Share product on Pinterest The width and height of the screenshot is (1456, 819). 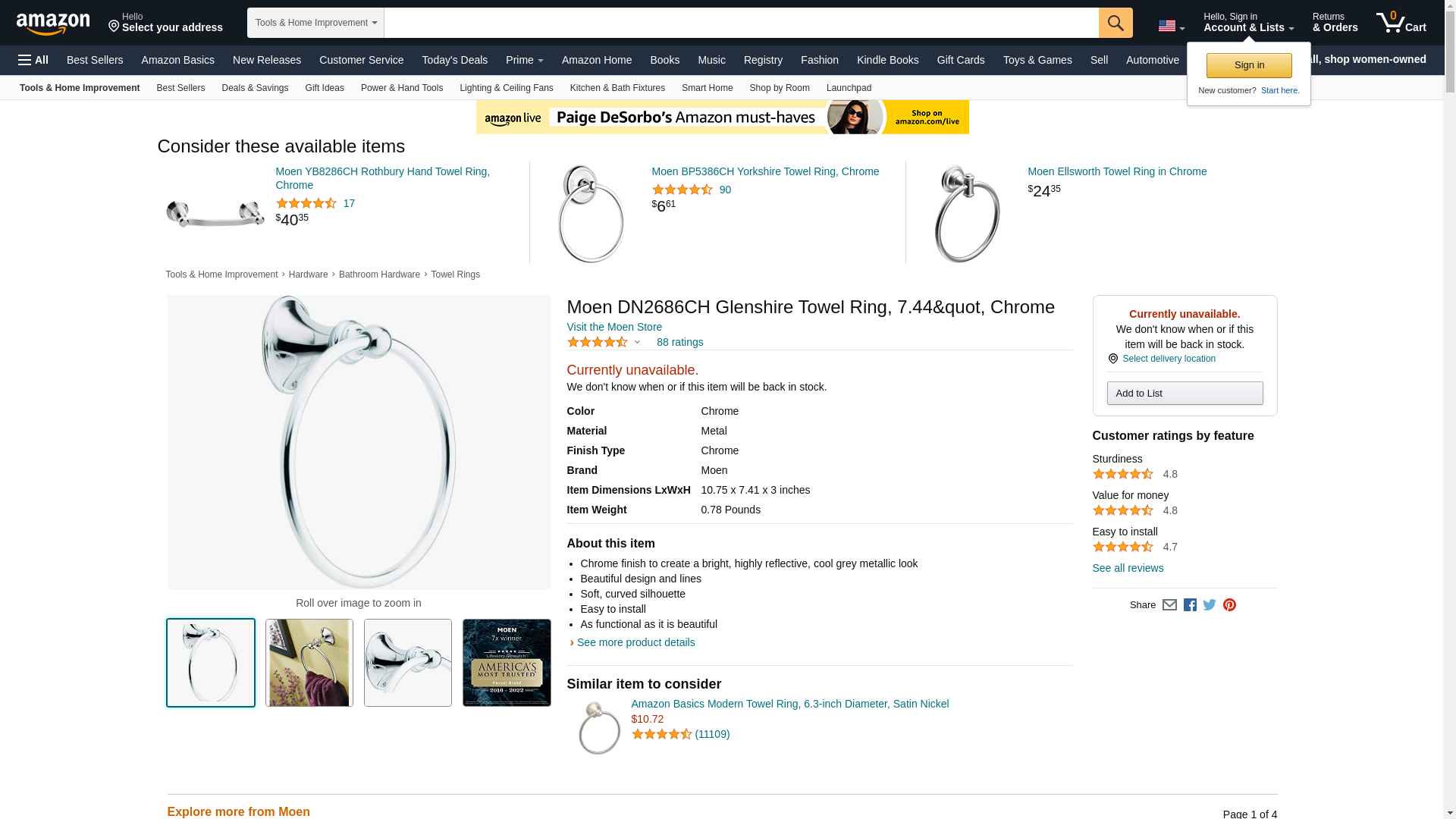[x=1229, y=605]
